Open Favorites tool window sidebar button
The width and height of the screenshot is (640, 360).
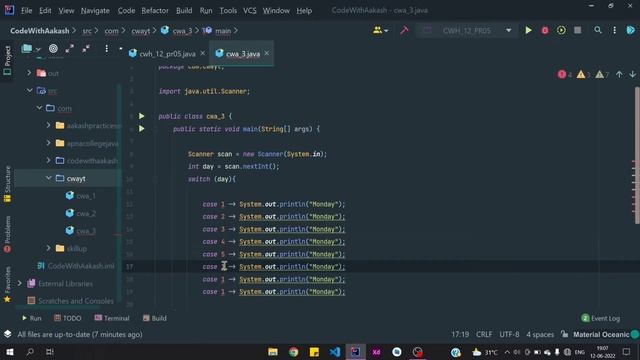(x=7, y=284)
